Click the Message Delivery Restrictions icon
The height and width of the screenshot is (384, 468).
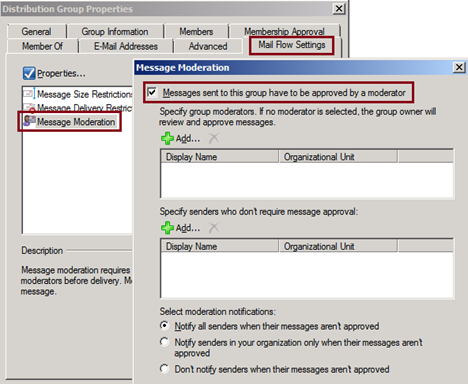point(29,108)
